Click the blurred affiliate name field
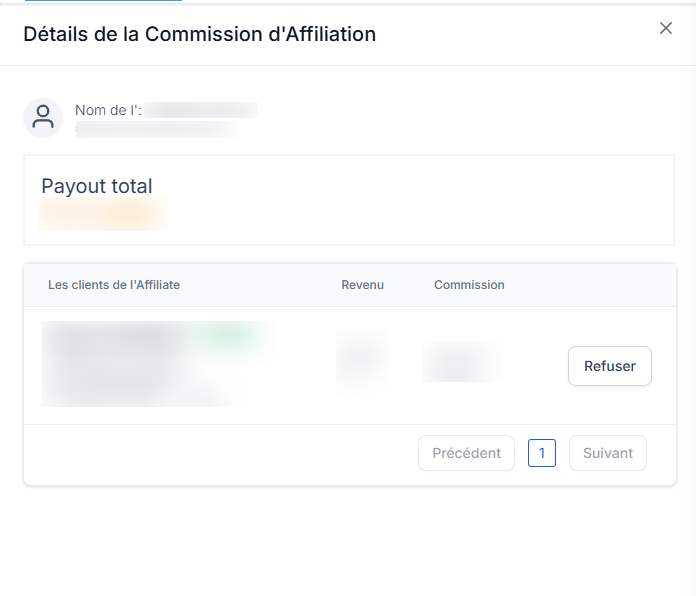The width and height of the screenshot is (696, 596). pos(201,110)
